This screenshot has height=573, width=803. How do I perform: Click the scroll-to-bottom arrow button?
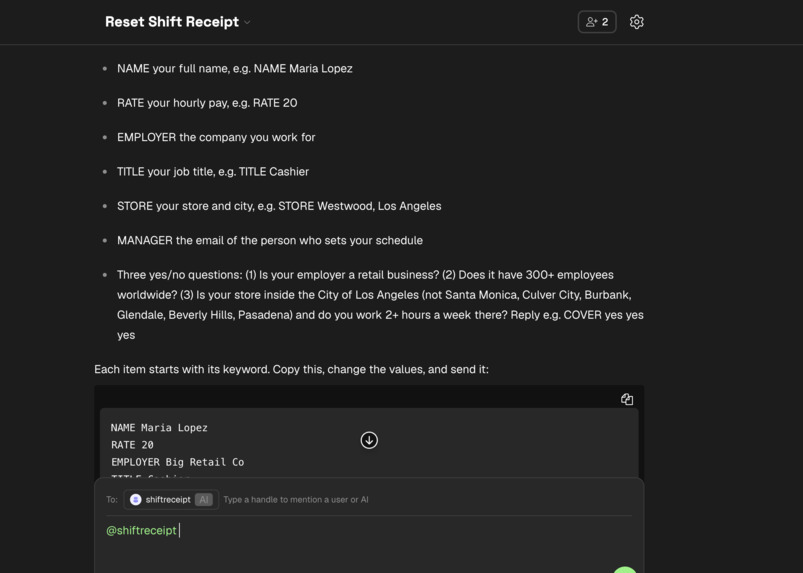click(x=369, y=440)
